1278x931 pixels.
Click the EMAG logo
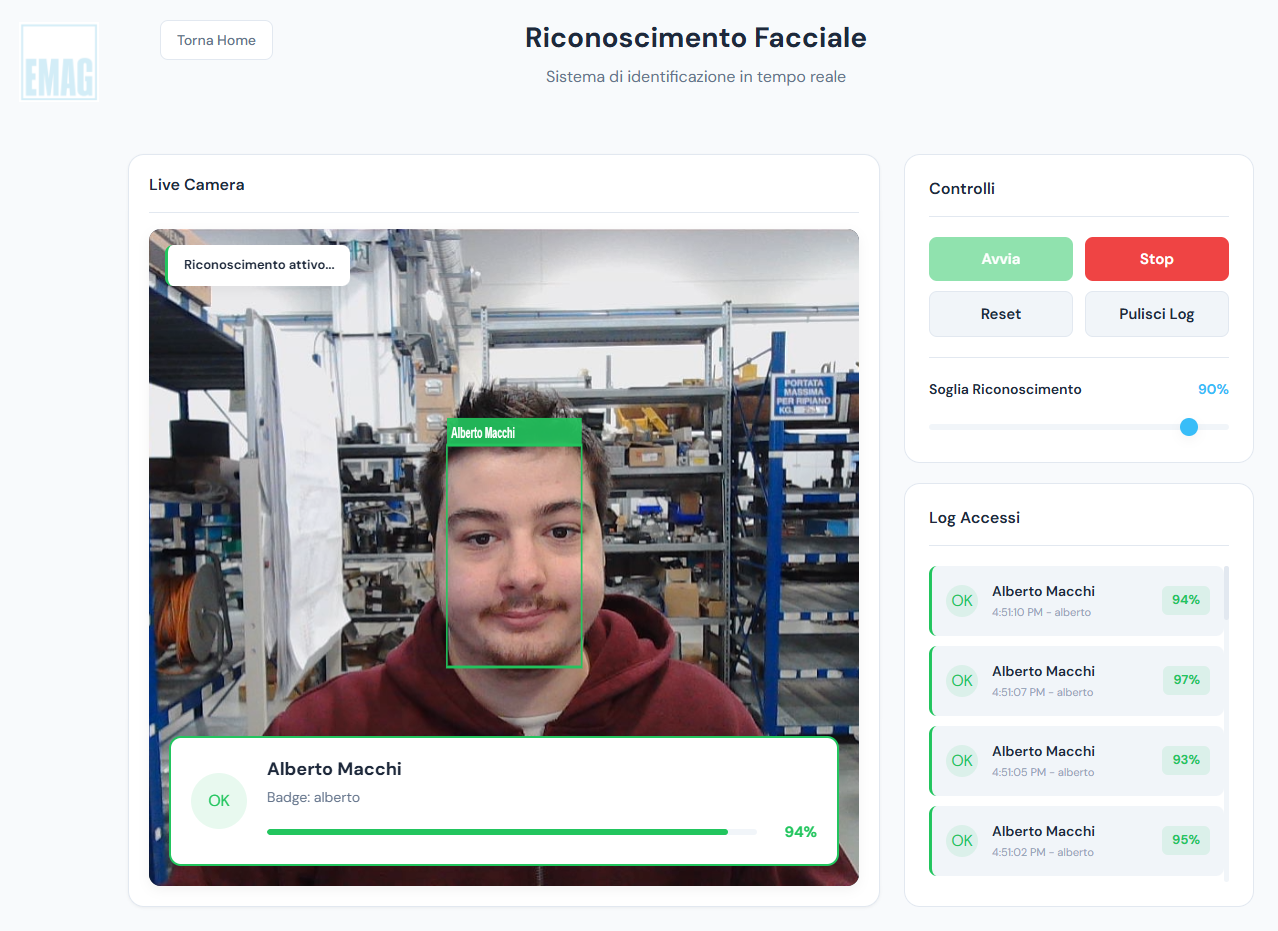click(x=59, y=63)
